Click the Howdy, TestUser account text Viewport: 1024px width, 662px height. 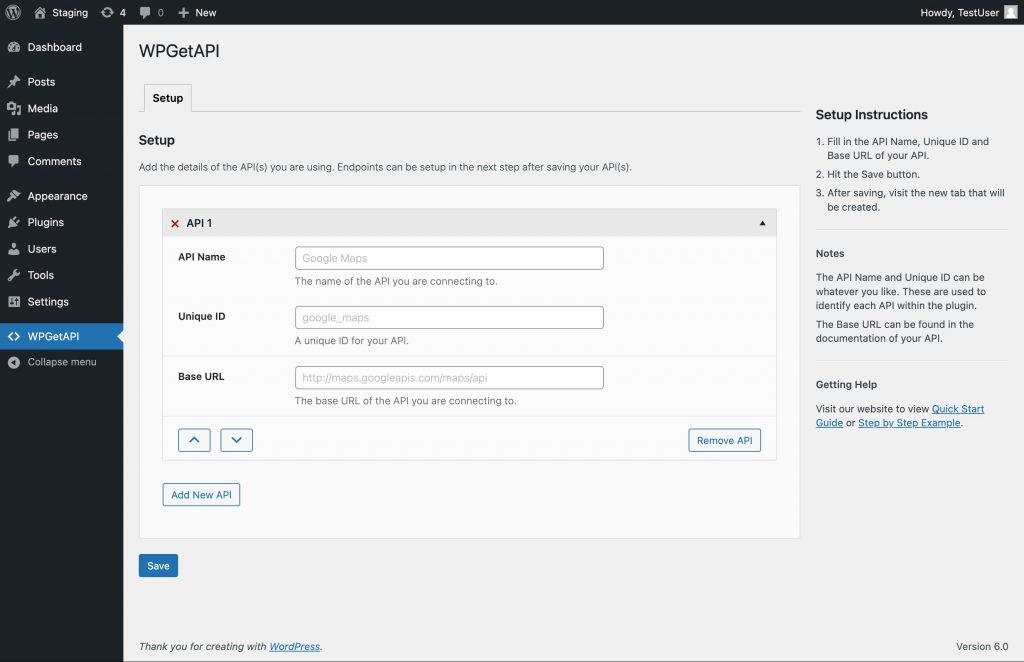tap(959, 12)
